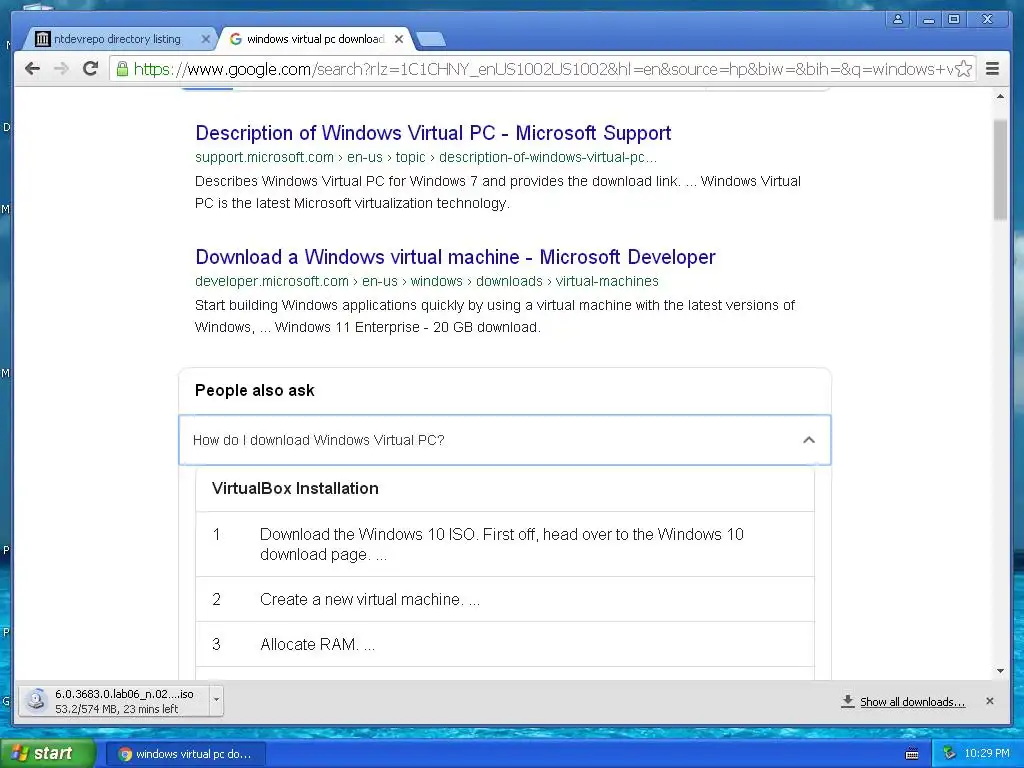The width and height of the screenshot is (1024, 768).
Task: Click the on-screen keyboard tray icon
Action: click(912, 754)
